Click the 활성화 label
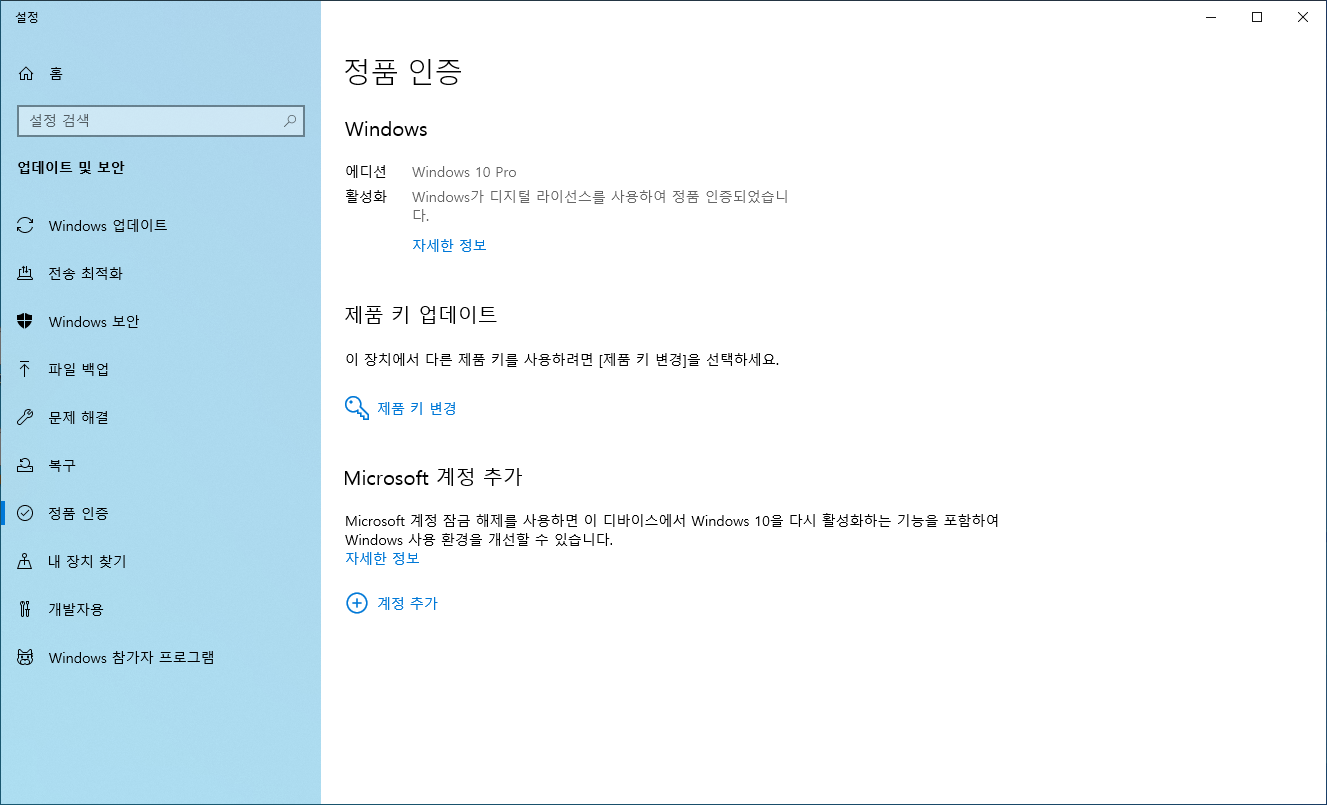Image resolution: width=1327 pixels, height=805 pixels. (366, 197)
